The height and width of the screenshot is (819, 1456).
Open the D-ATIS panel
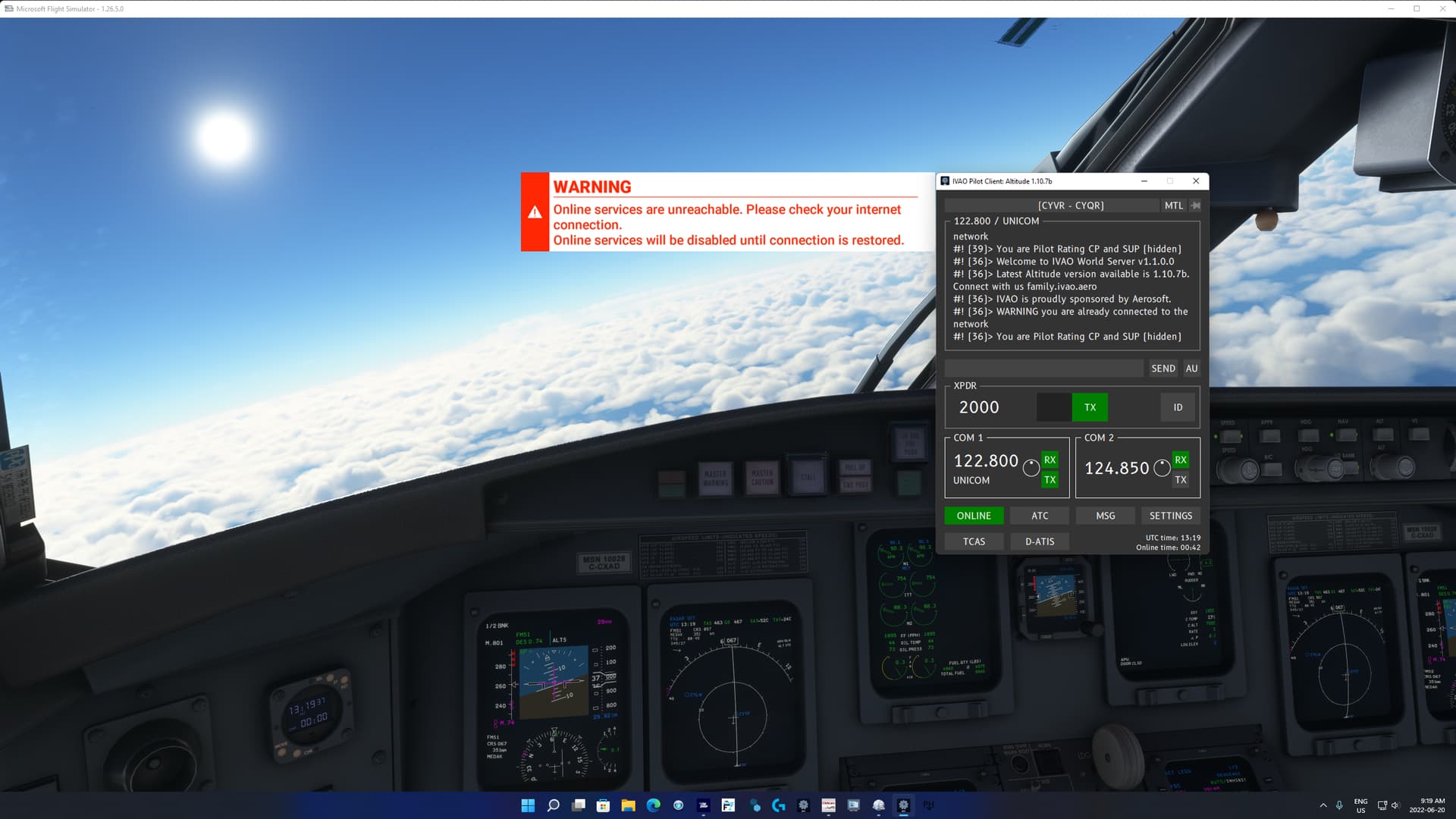(1040, 541)
